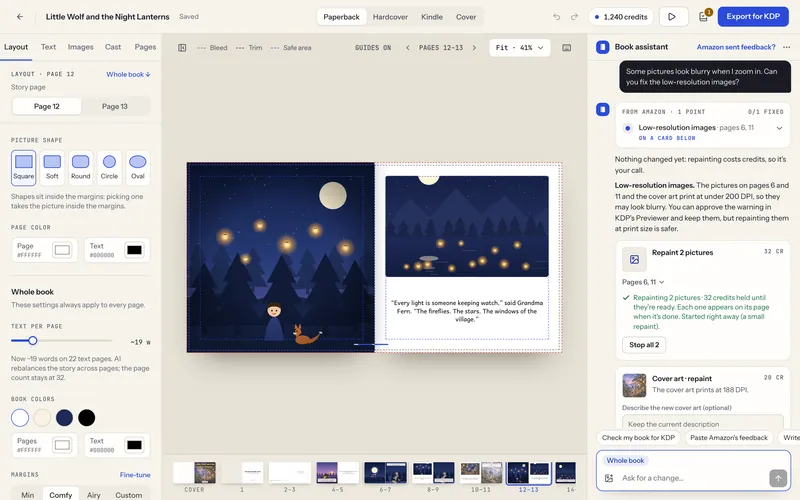Image resolution: width=800 pixels, height=500 pixels.
Task: Send the message with the arrow button
Action: (x=778, y=478)
